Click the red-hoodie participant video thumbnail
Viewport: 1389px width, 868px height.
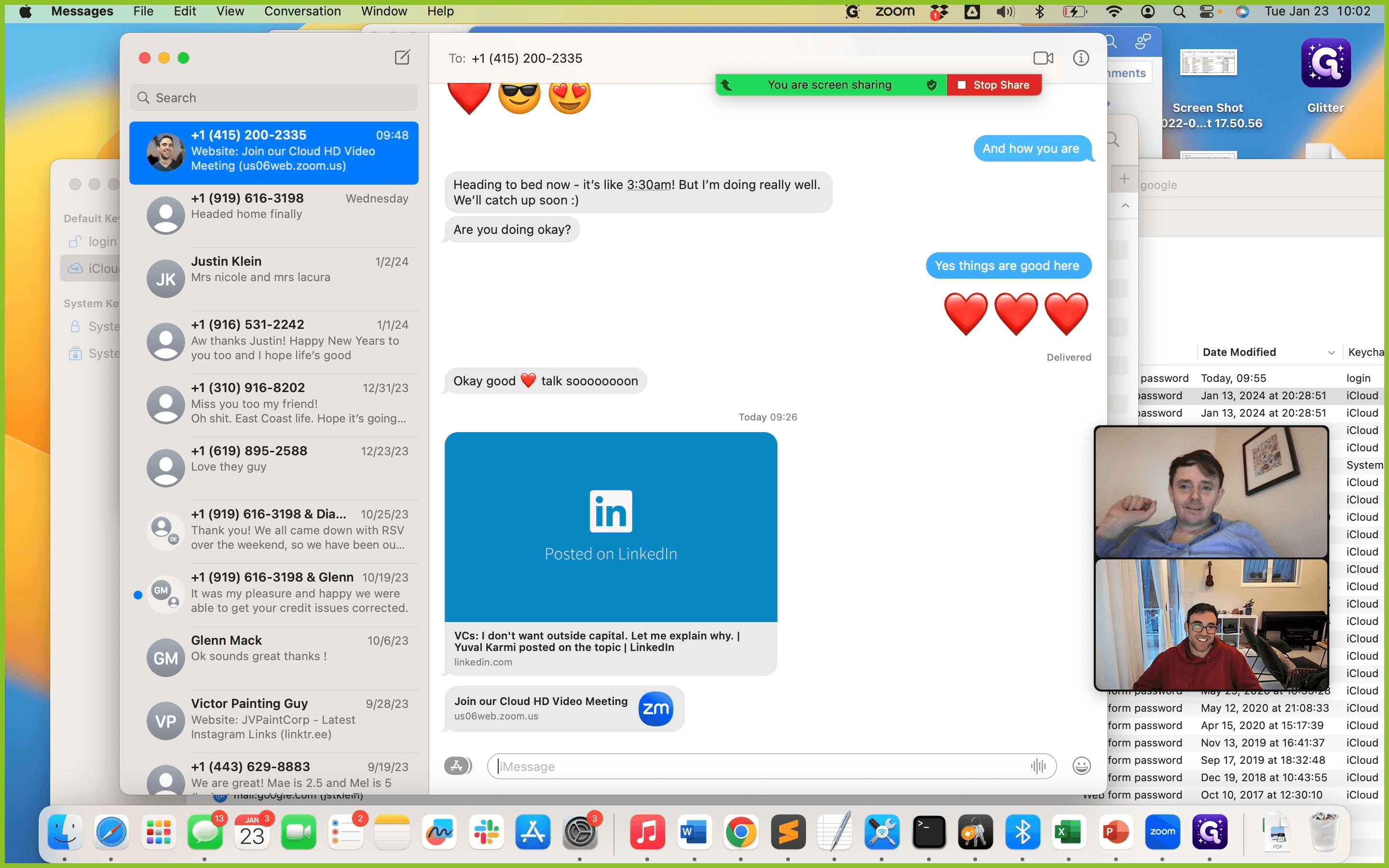coord(1211,624)
